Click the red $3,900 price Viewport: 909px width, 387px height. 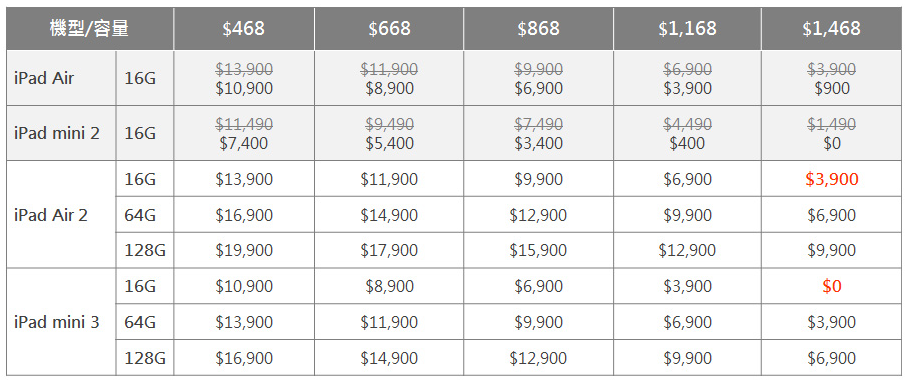point(831,180)
